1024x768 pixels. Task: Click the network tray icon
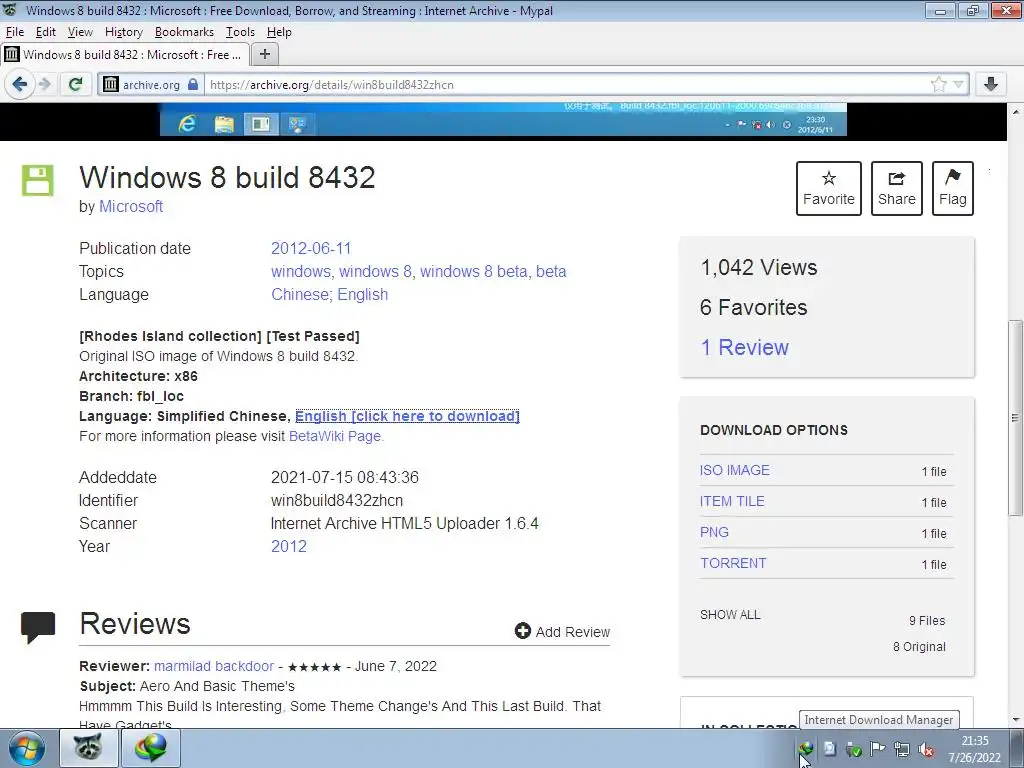[x=902, y=748]
